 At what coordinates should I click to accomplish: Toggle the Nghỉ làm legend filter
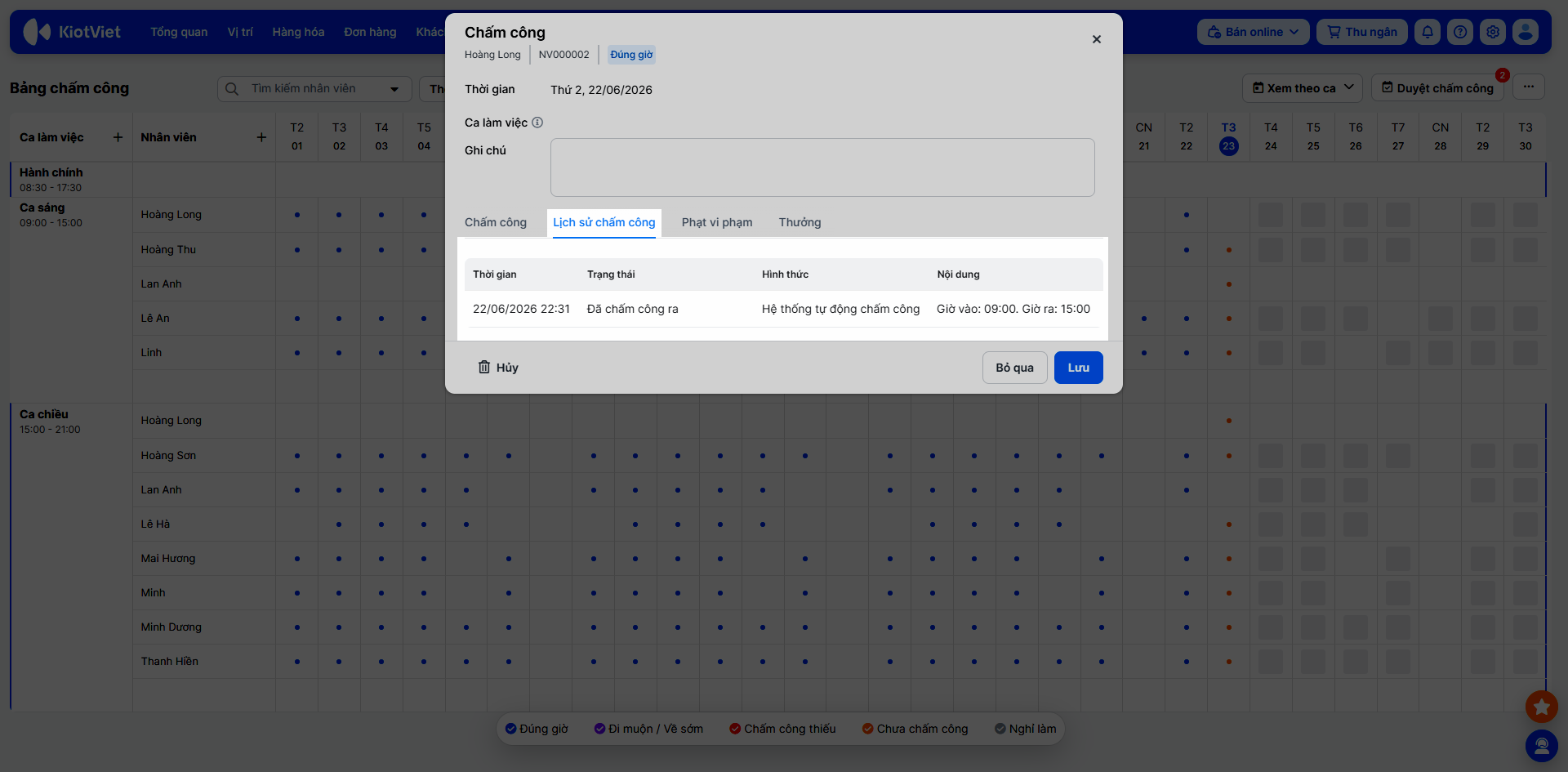[x=1026, y=729]
